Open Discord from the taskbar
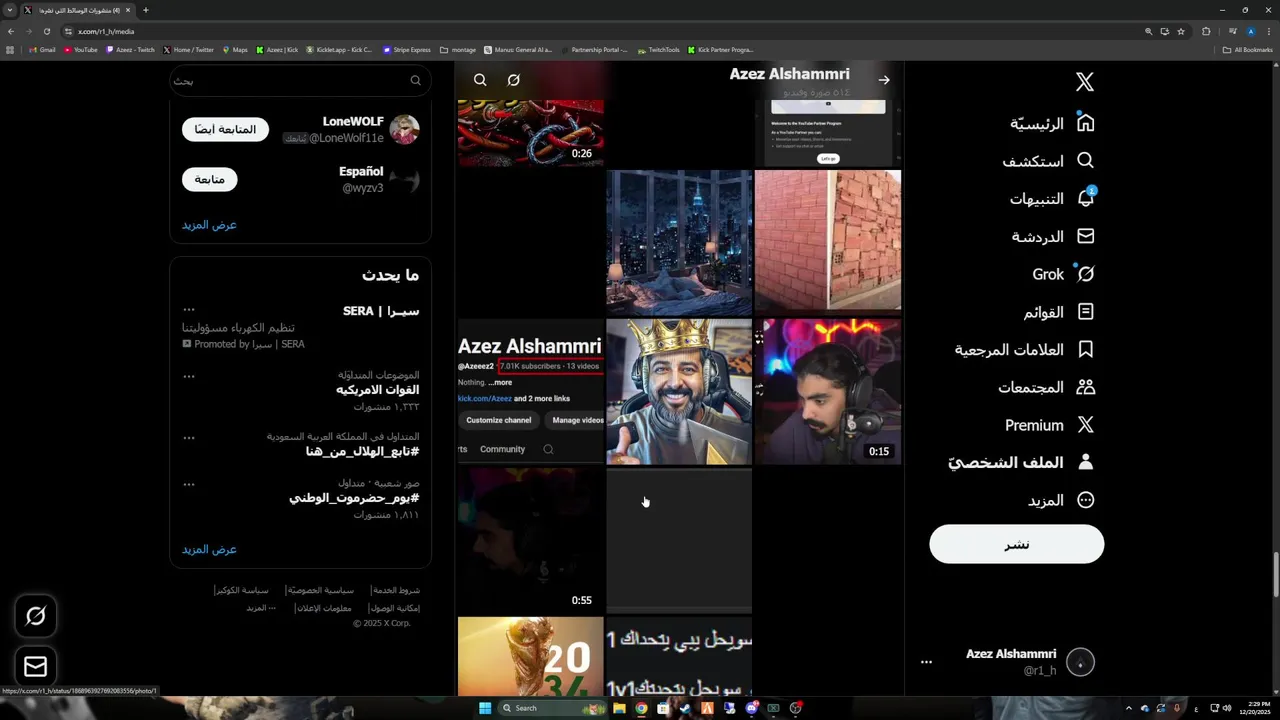 [x=751, y=708]
